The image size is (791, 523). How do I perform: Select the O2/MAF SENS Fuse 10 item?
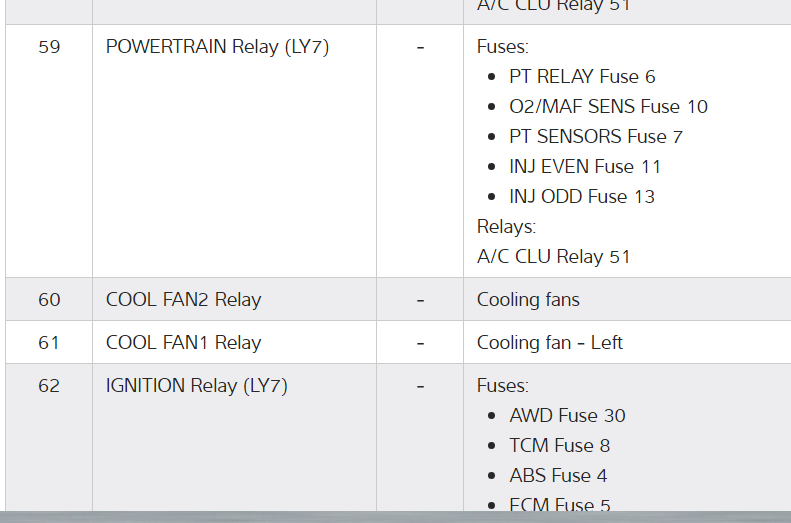pyautogui.click(x=608, y=107)
